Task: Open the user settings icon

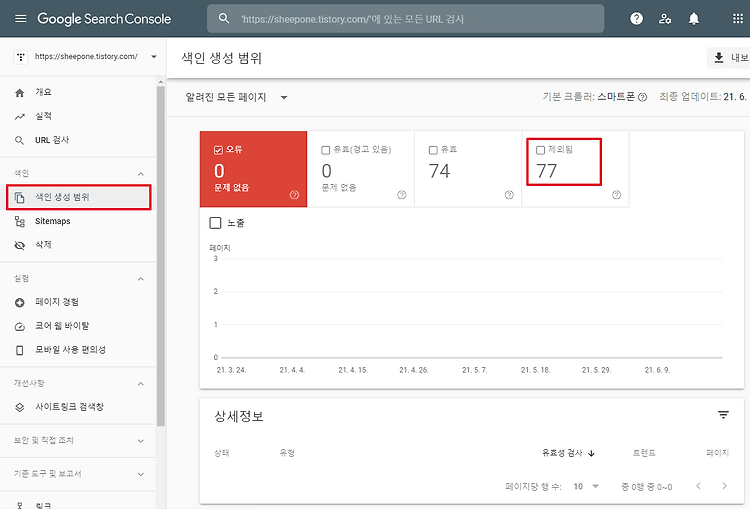Action: click(x=665, y=19)
